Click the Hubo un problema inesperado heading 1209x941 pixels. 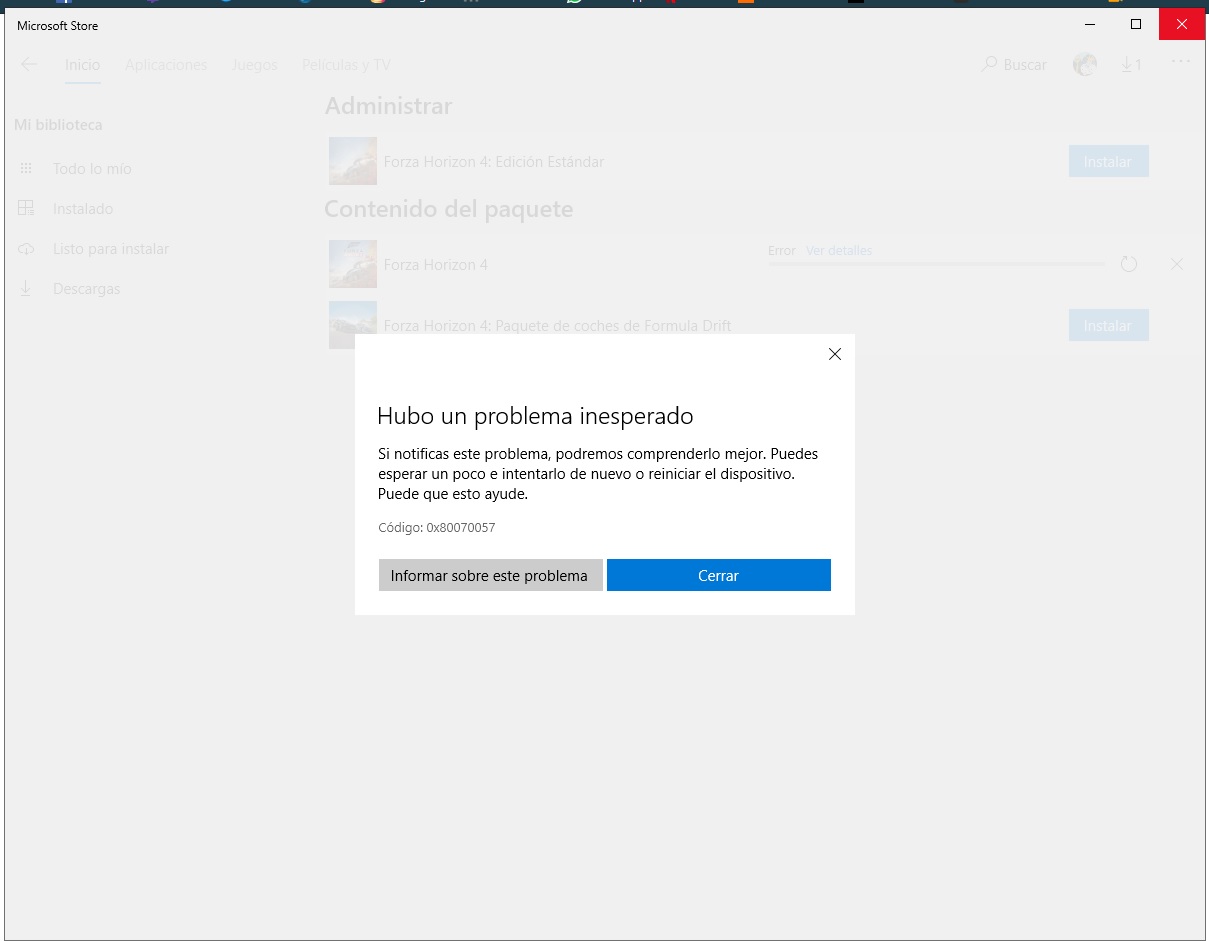click(x=535, y=416)
